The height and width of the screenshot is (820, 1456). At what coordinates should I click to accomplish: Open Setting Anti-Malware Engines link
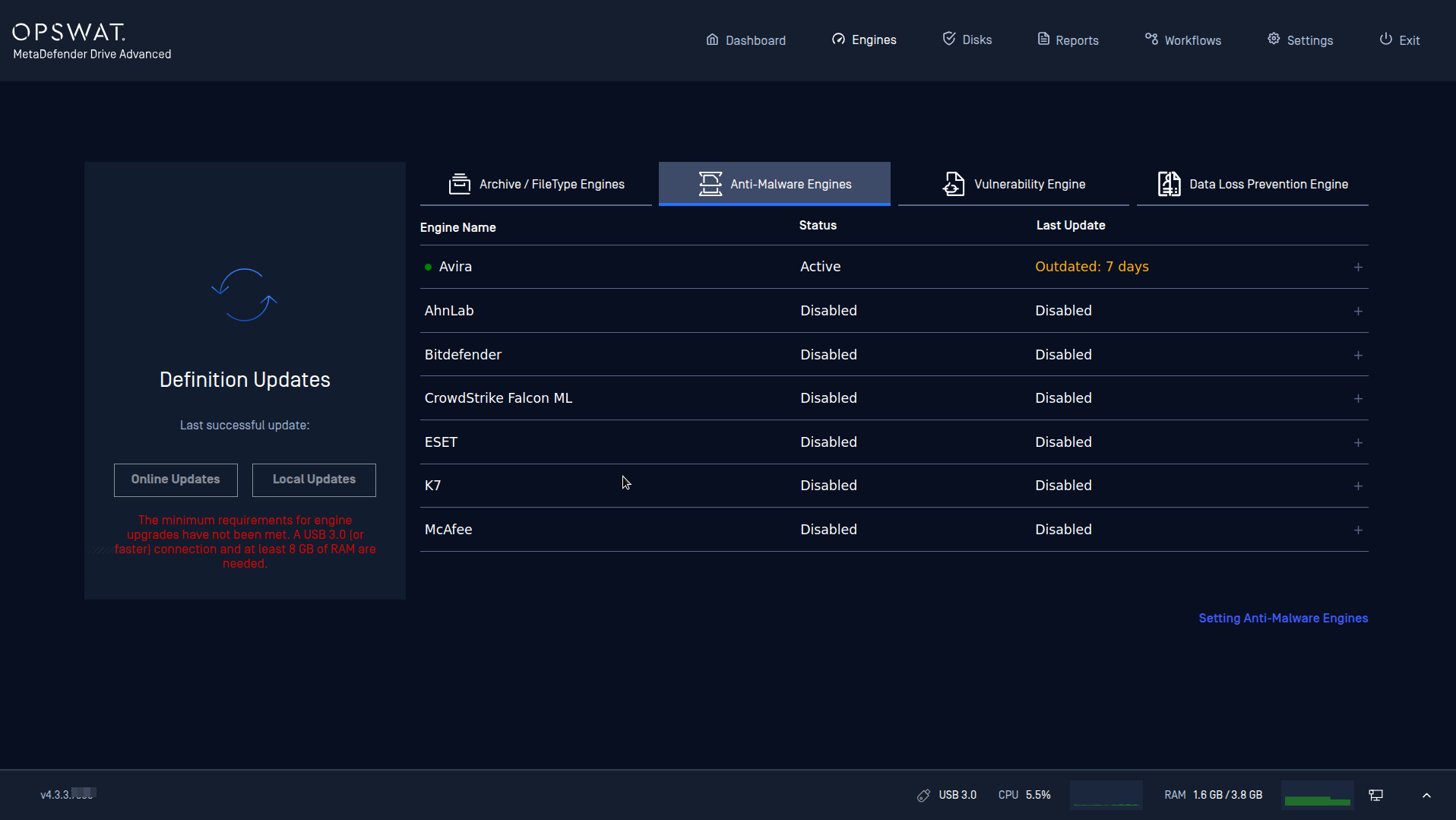[1283, 618]
